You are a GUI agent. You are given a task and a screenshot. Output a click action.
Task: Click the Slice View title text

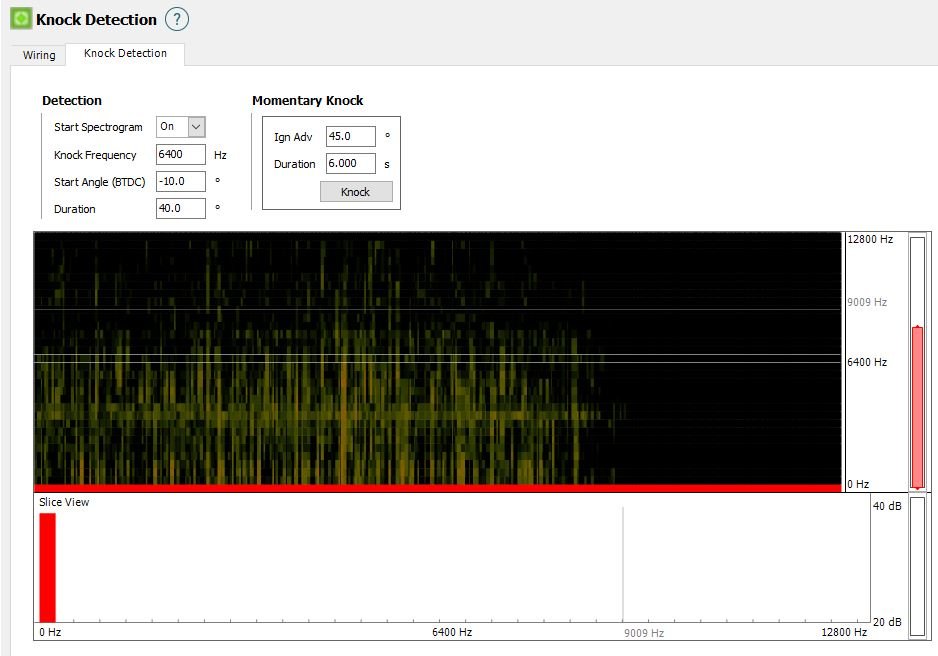point(64,502)
